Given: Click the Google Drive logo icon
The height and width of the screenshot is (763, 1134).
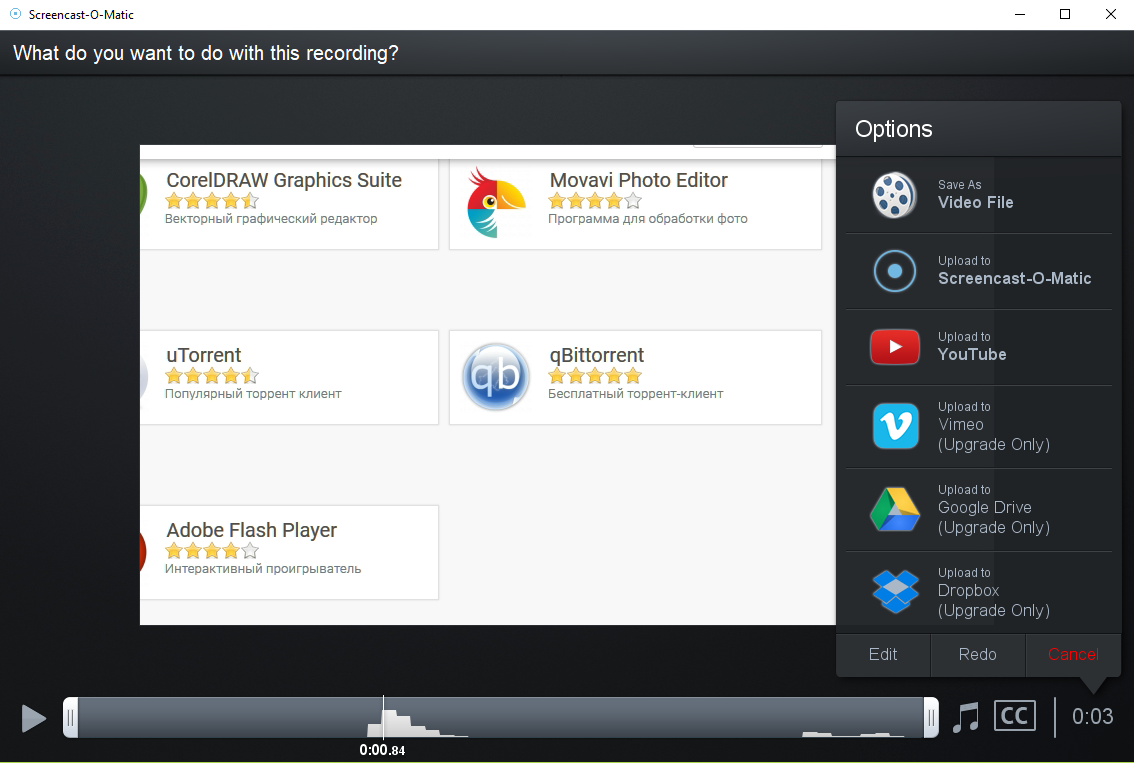Looking at the screenshot, I should click(x=895, y=509).
